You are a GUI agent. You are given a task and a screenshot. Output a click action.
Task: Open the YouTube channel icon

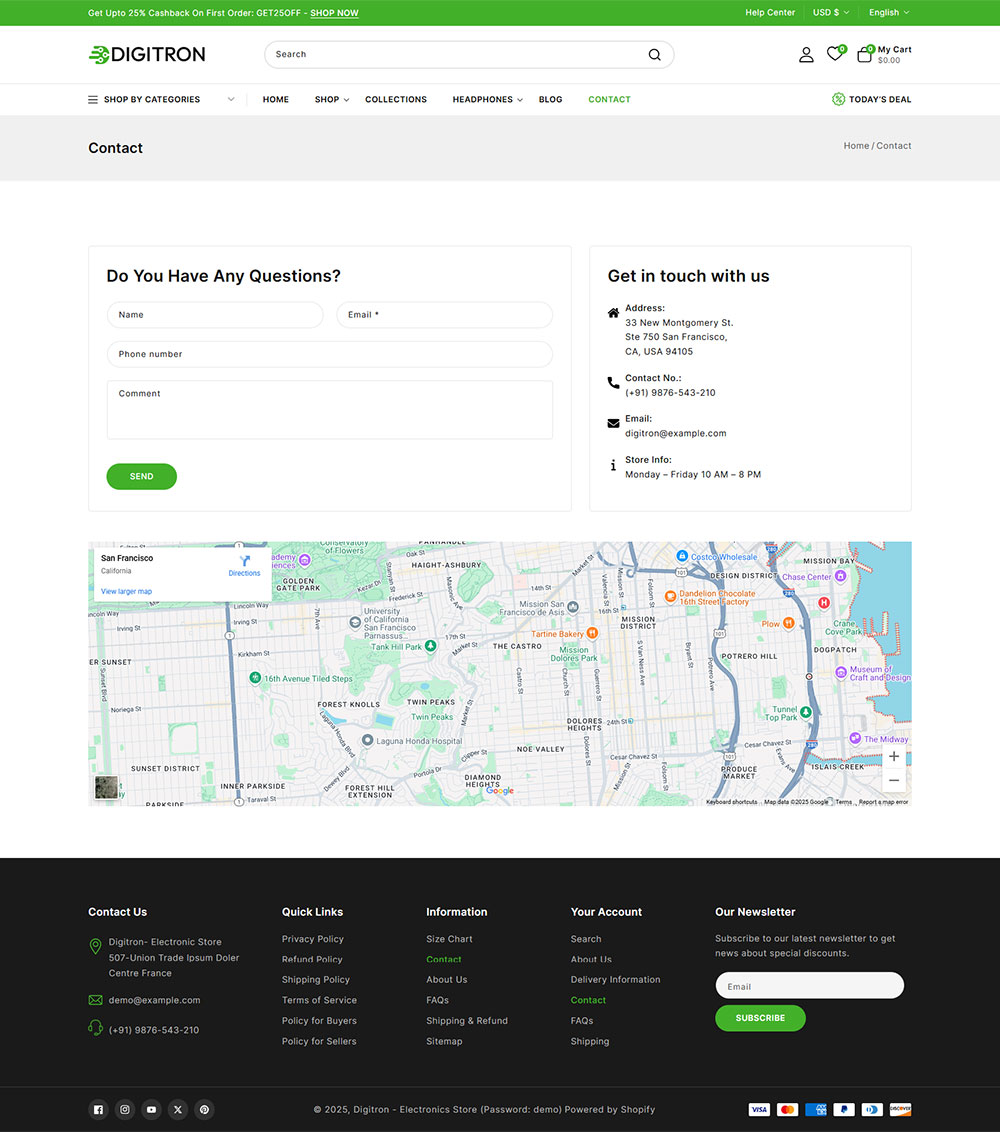[151, 1110]
